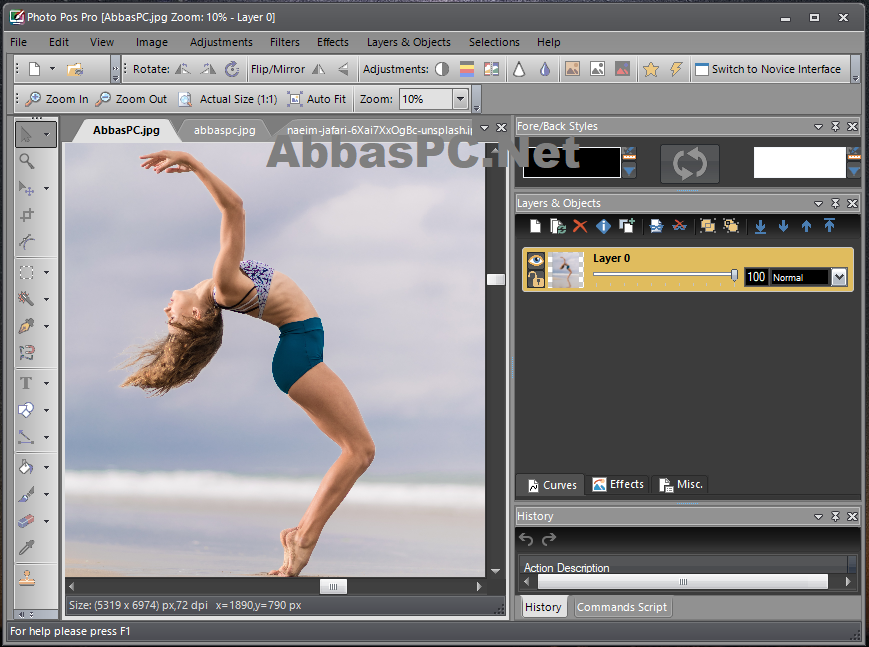Pin the Layers & Objects panel
869x647 pixels.
[835, 203]
